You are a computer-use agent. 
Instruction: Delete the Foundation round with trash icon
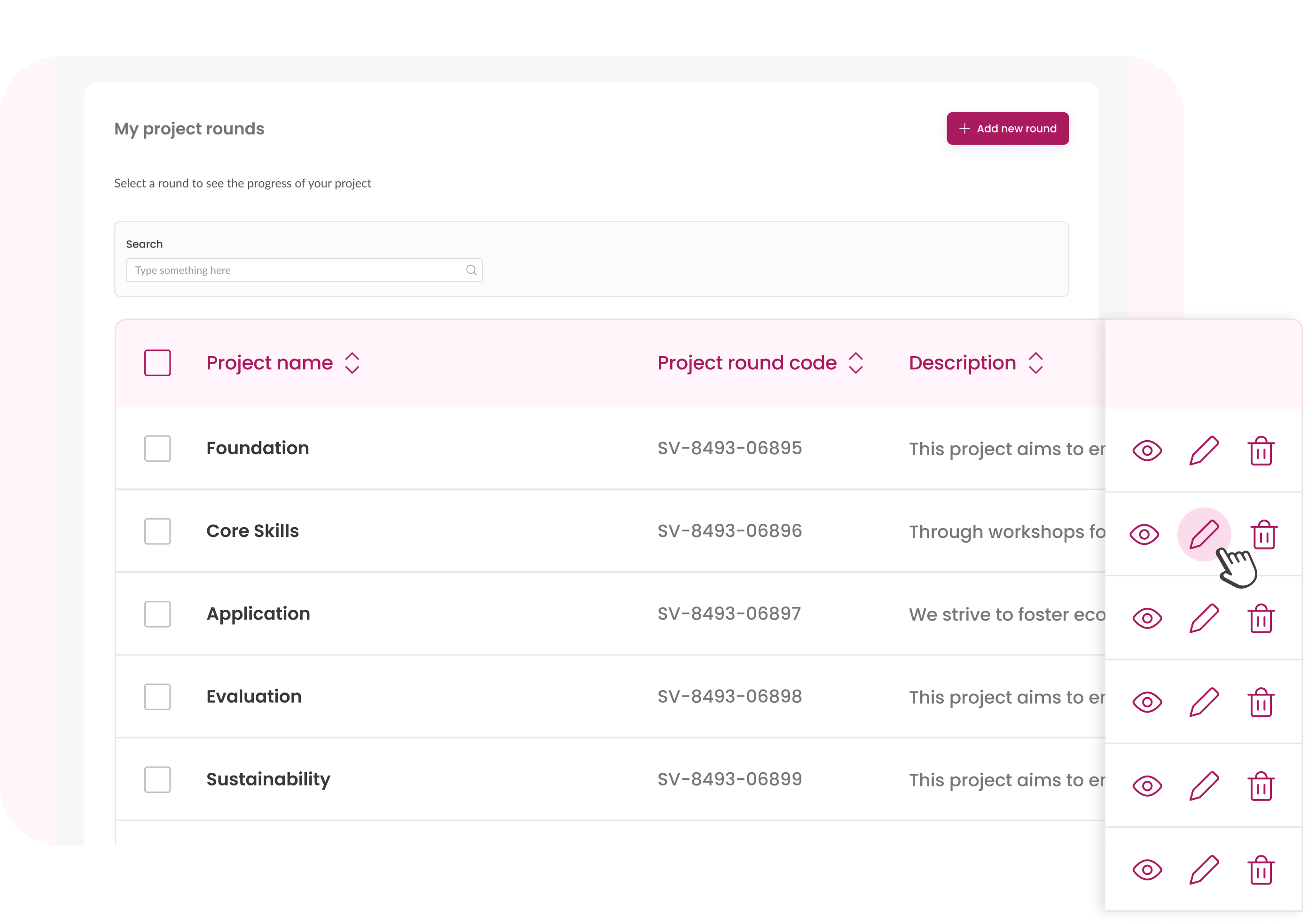(x=1261, y=451)
